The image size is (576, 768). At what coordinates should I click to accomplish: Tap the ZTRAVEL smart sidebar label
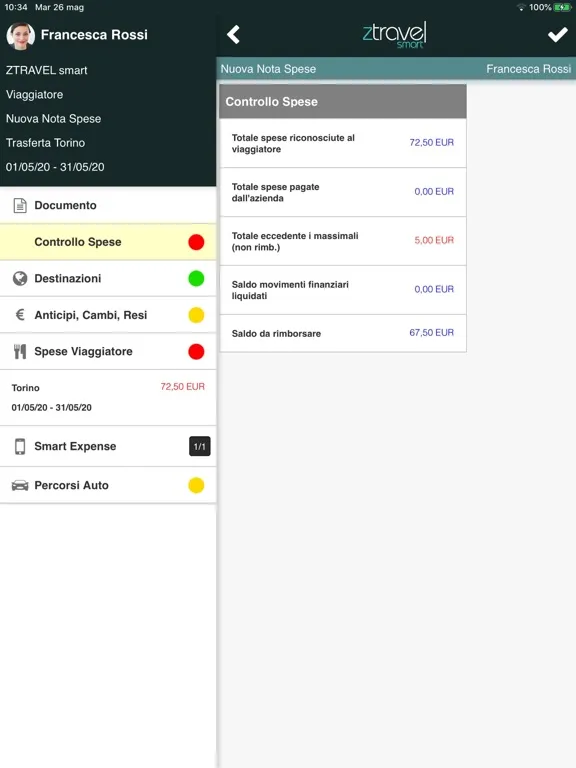click(x=47, y=70)
